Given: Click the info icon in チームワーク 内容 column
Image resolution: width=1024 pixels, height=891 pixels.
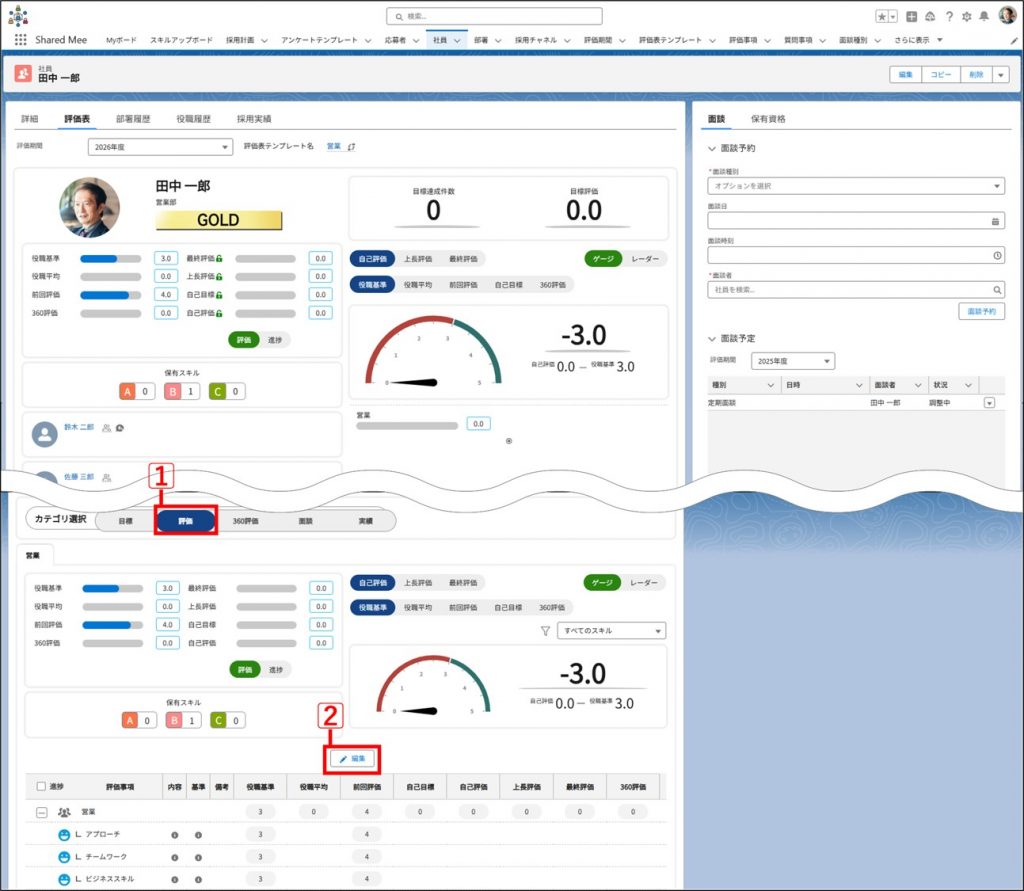Looking at the screenshot, I should (174, 857).
